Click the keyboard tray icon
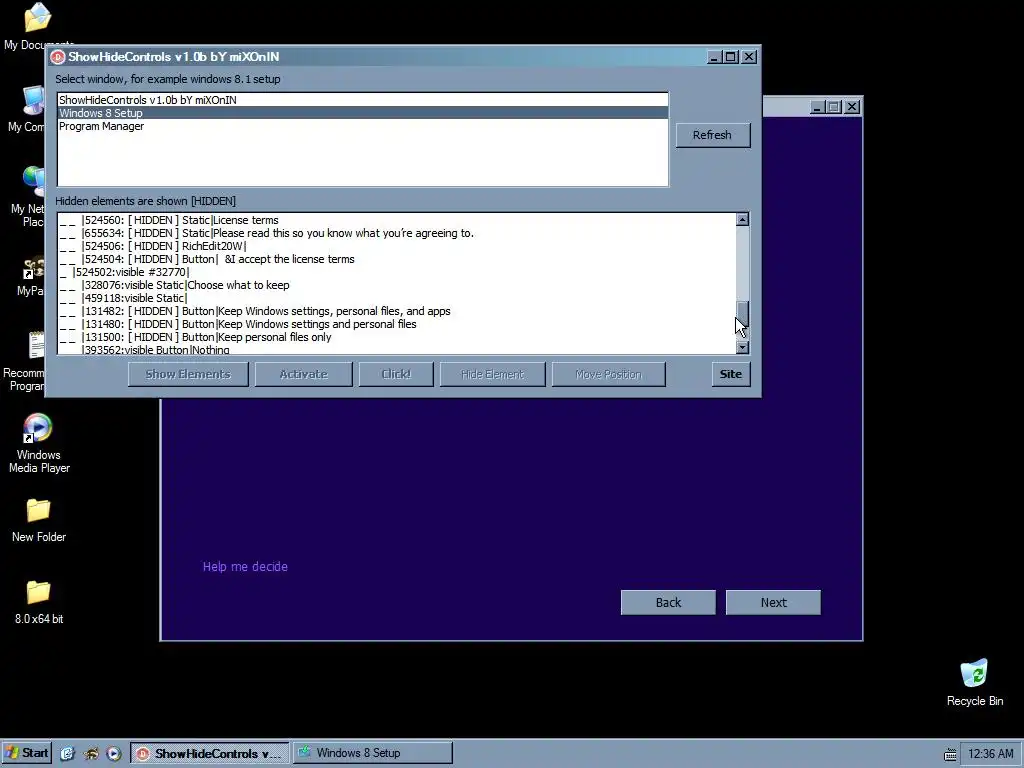1024x768 pixels. (950, 754)
